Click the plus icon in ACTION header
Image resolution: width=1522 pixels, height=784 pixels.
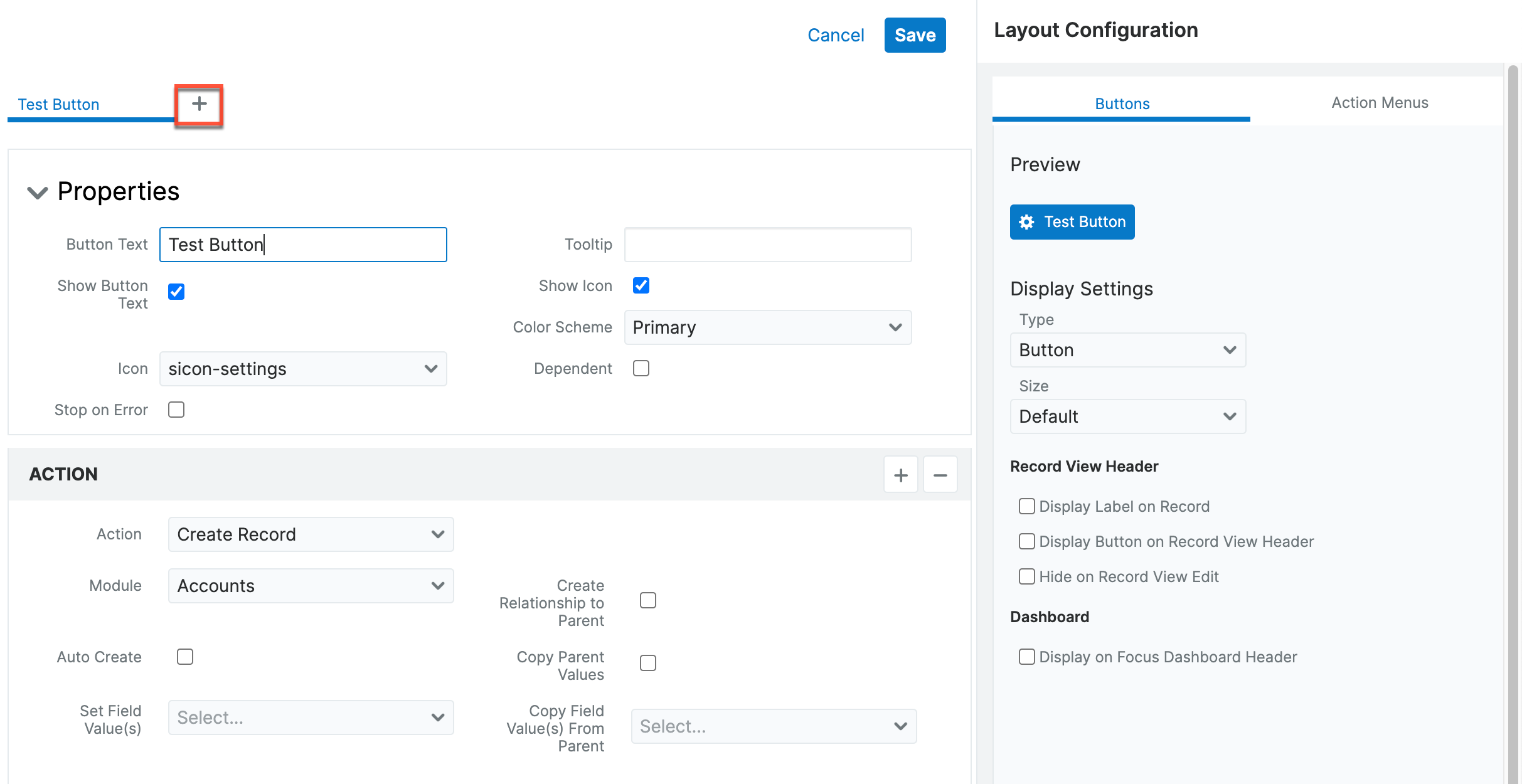pyautogui.click(x=900, y=475)
